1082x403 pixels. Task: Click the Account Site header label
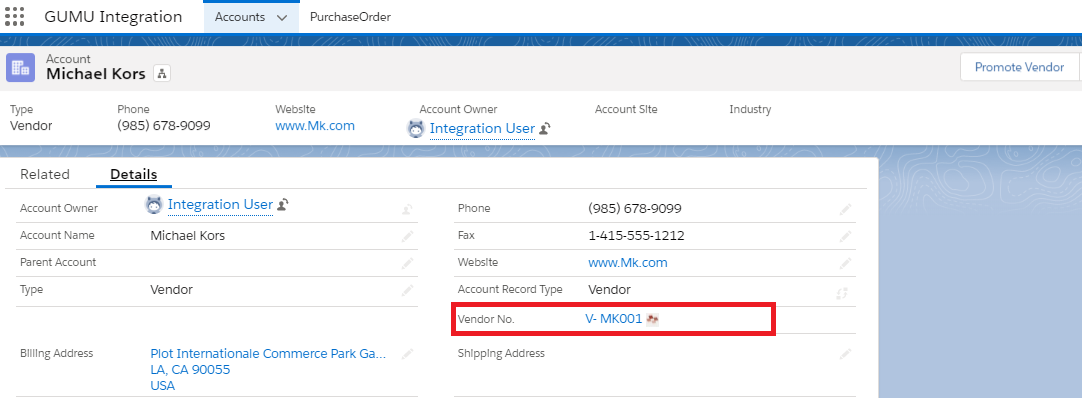pos(626,109)
